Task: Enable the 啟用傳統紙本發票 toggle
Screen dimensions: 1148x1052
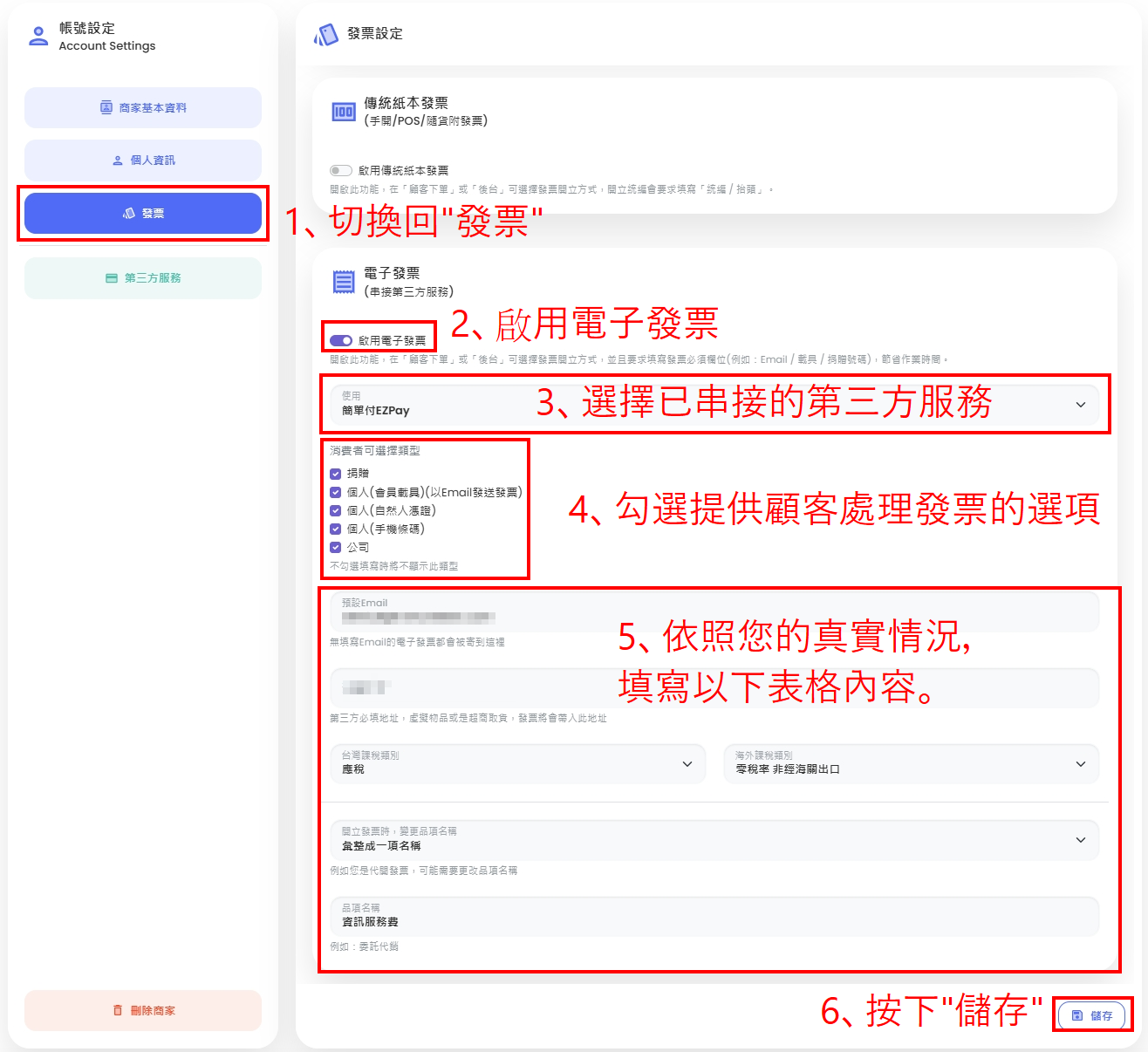Action: [x=340, y=171]
